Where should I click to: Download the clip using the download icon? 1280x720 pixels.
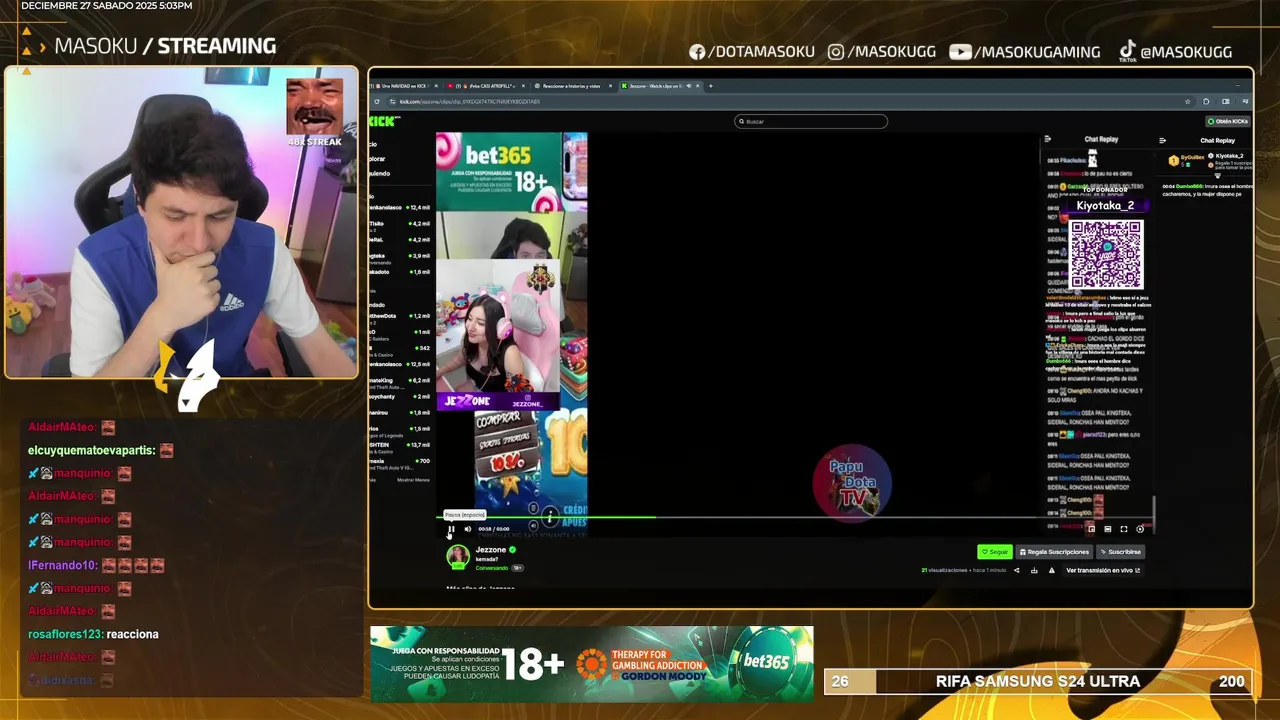(x=1034, y=570)
